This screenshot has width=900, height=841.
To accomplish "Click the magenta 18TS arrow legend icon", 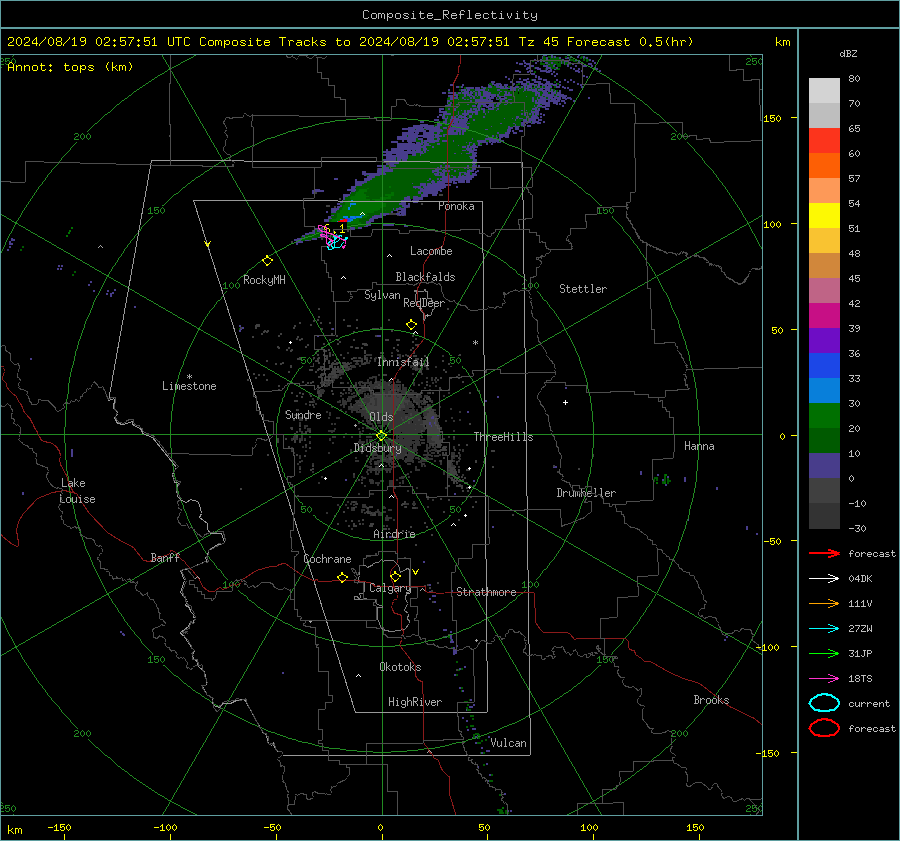I will coord(824,679).
